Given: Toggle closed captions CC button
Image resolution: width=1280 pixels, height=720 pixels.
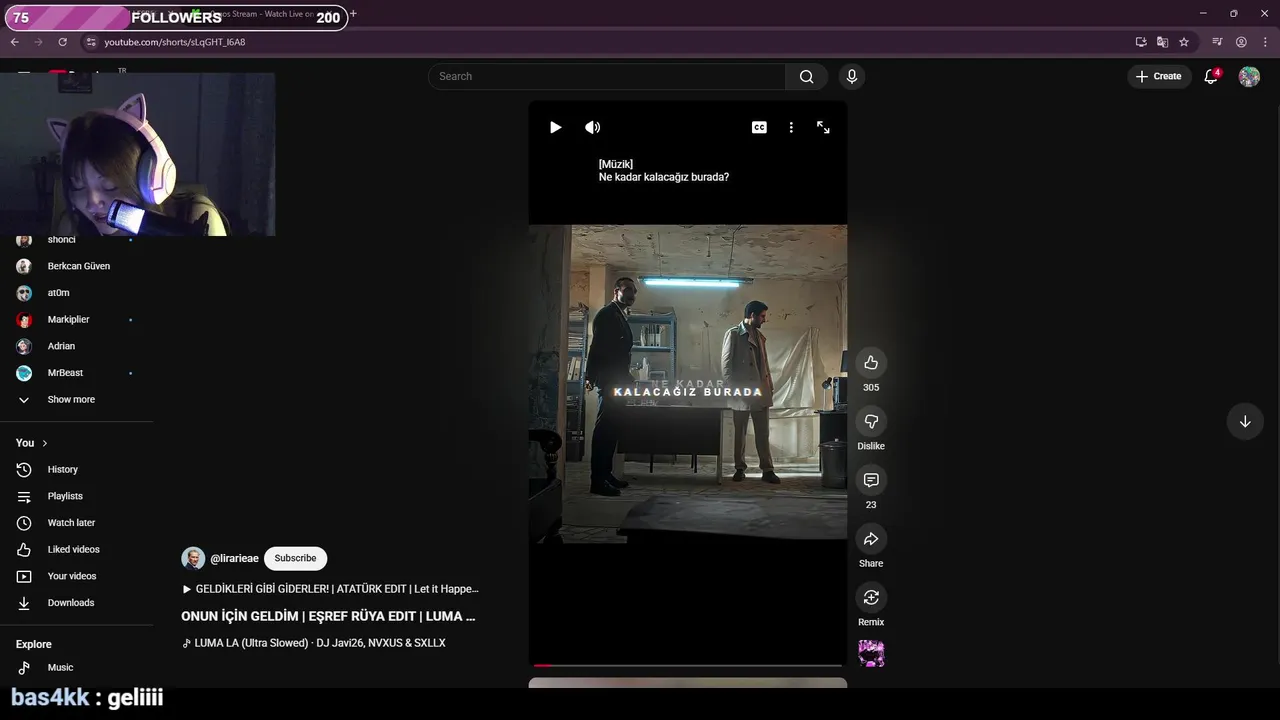Looking at the screenshot, I should [x=759, y=127].
